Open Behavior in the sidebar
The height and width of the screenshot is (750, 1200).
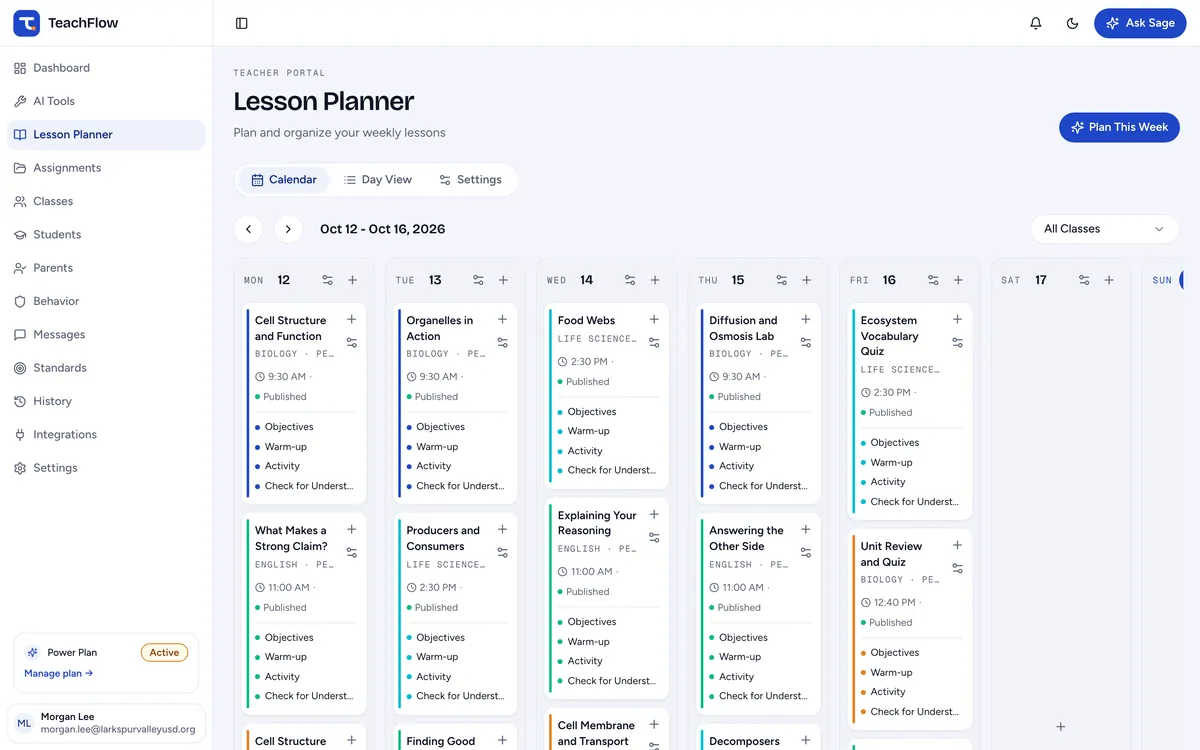tap(106, 301)
